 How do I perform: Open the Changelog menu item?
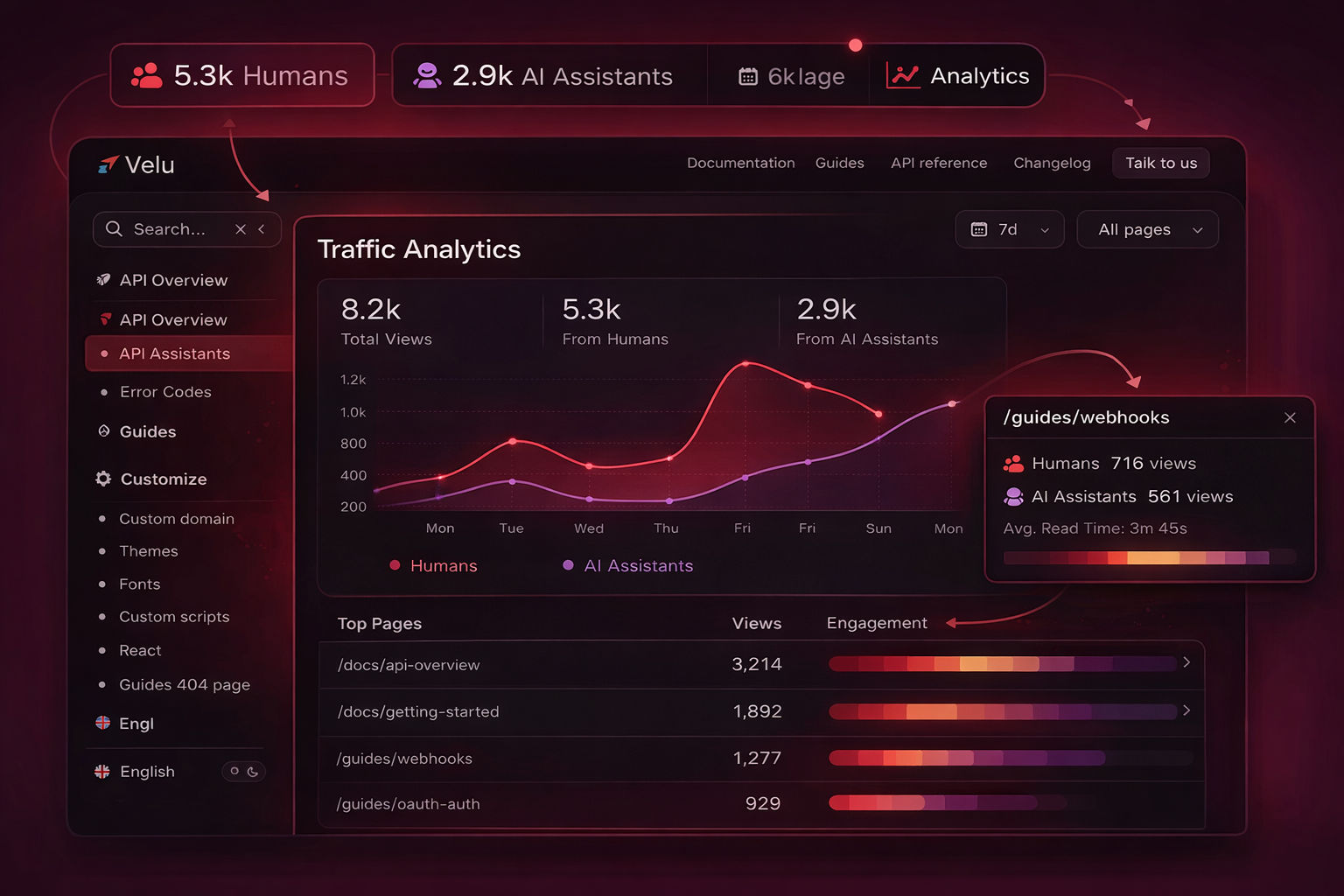[1052, 163]
